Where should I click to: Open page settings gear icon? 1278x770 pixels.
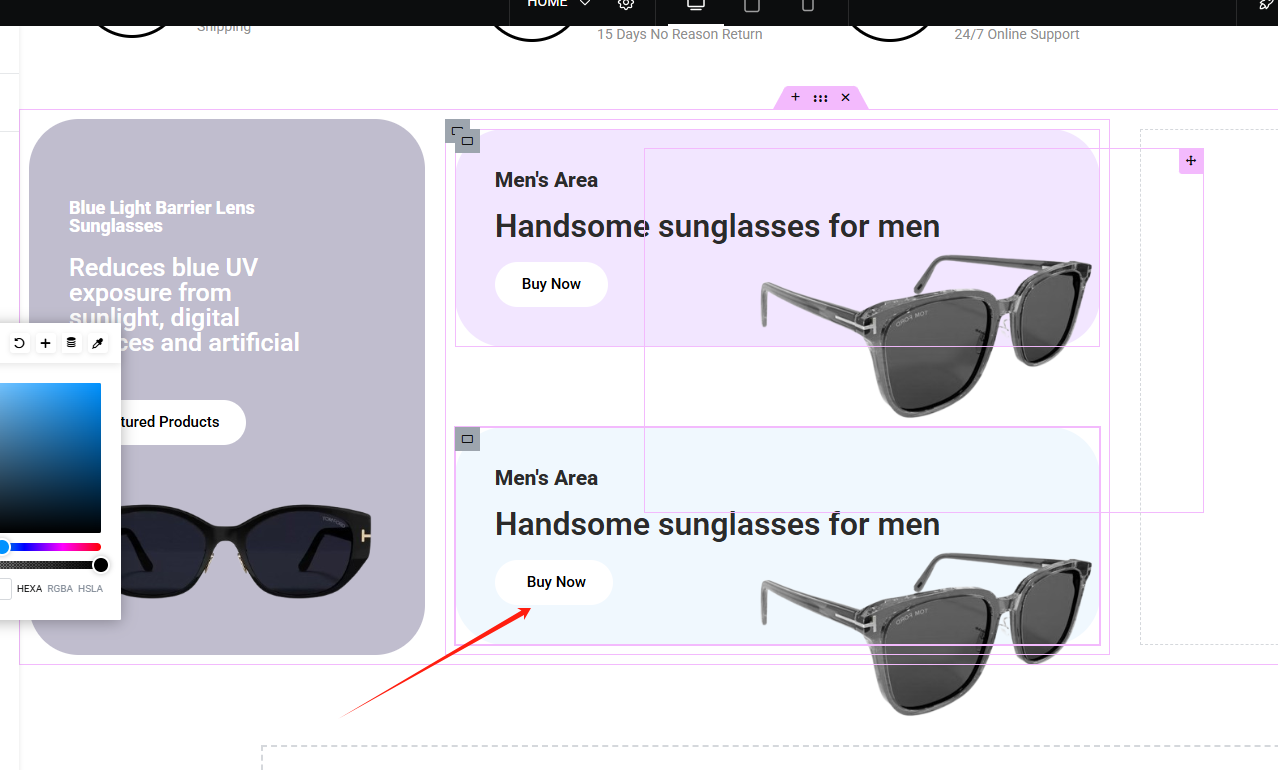[626, 4]
